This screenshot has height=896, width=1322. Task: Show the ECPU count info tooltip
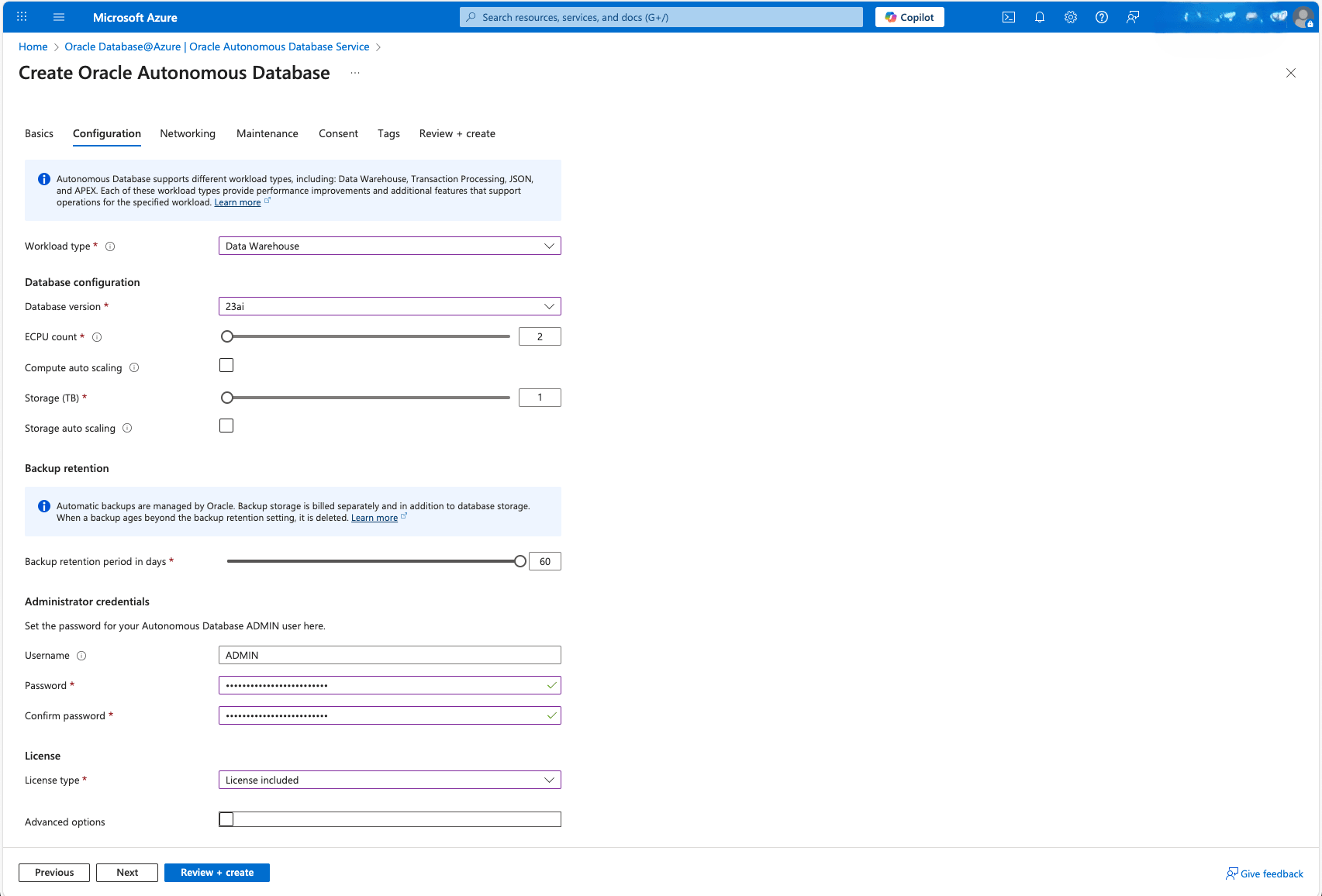[x=96, y=336]
